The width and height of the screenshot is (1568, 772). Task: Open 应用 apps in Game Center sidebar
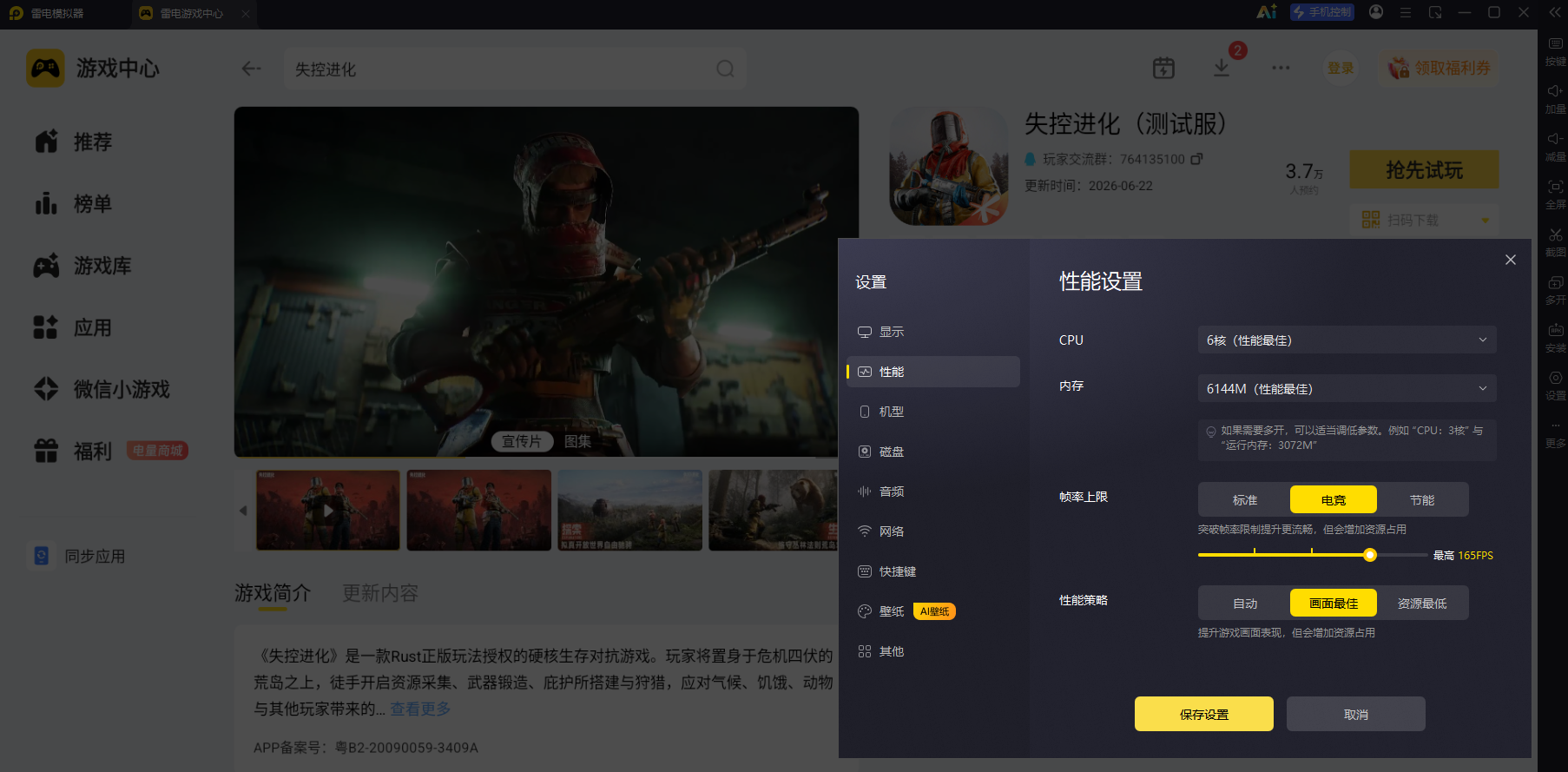coord(74,327)
